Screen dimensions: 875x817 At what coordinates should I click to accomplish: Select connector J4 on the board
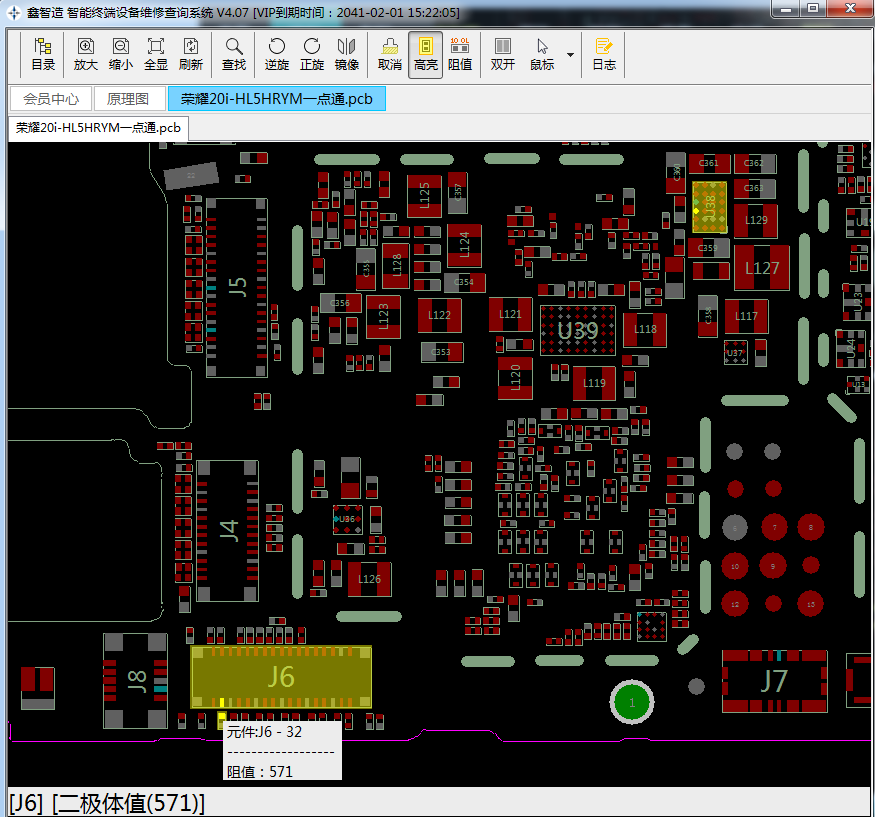click(228, 531)
